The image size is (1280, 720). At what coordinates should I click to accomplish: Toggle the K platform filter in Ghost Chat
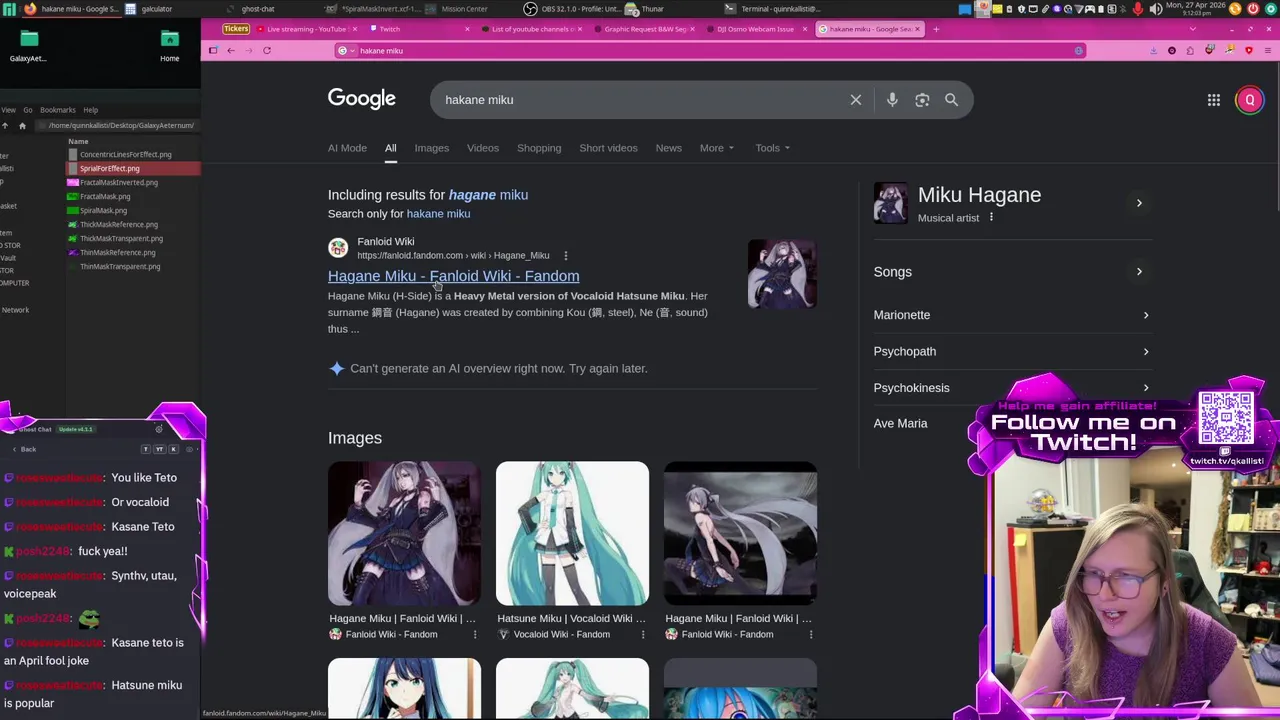coord(173,449)
